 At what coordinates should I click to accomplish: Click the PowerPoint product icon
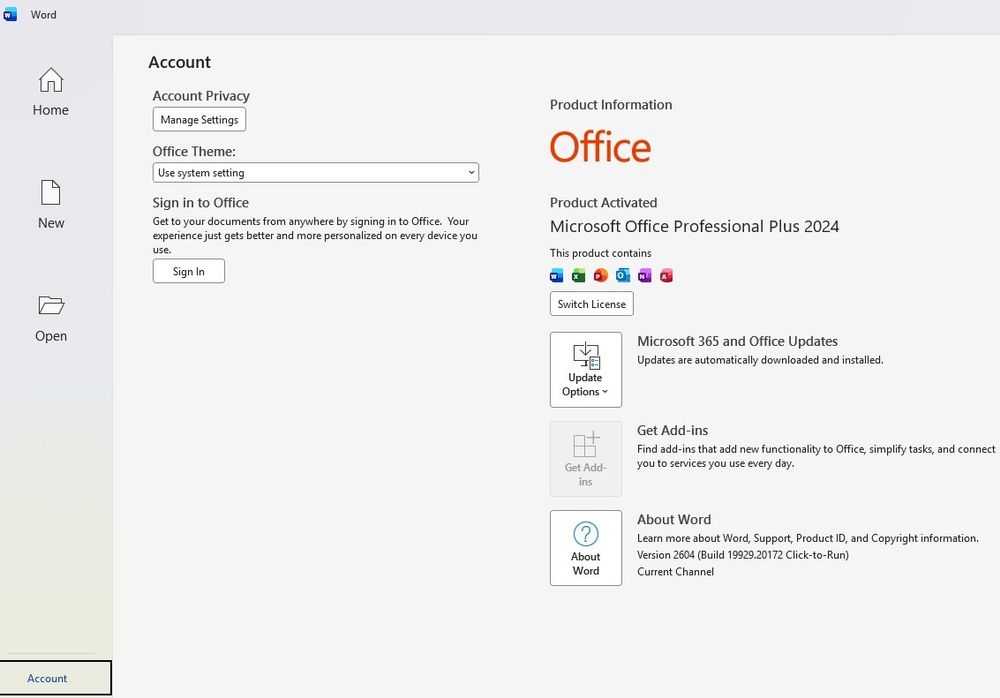pyautogui.click(x=600, y=276)
